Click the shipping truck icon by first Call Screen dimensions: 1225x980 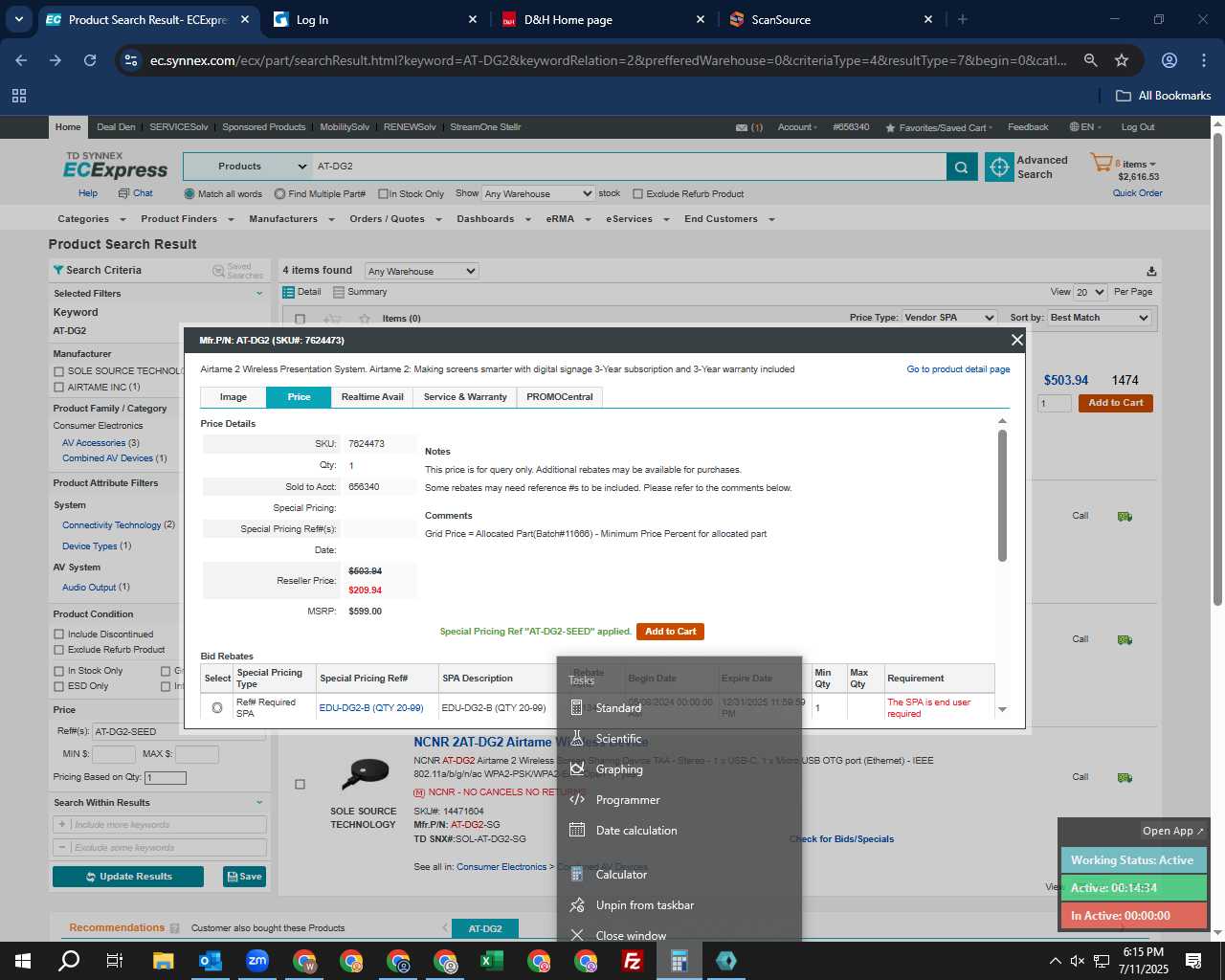pos(1125,517)
